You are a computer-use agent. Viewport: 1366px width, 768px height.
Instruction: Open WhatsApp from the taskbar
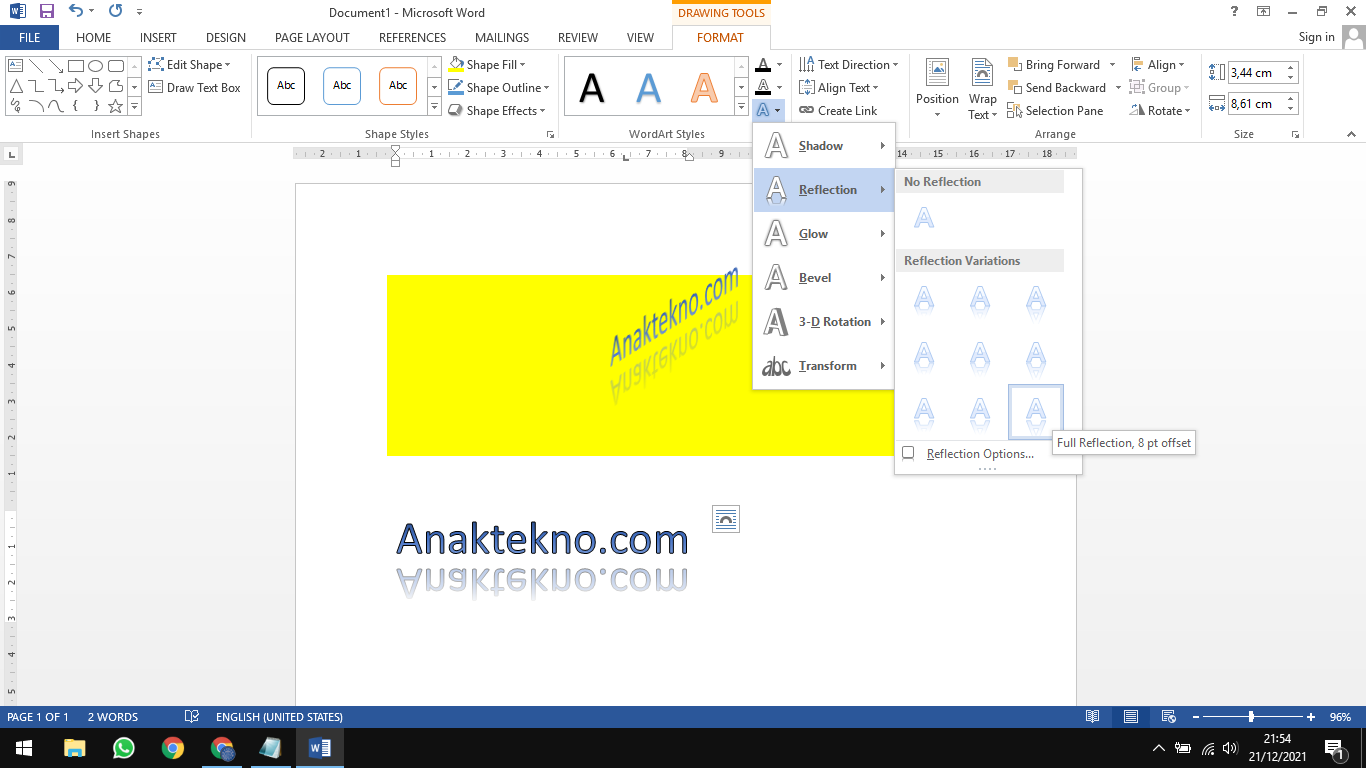[124, 748]
